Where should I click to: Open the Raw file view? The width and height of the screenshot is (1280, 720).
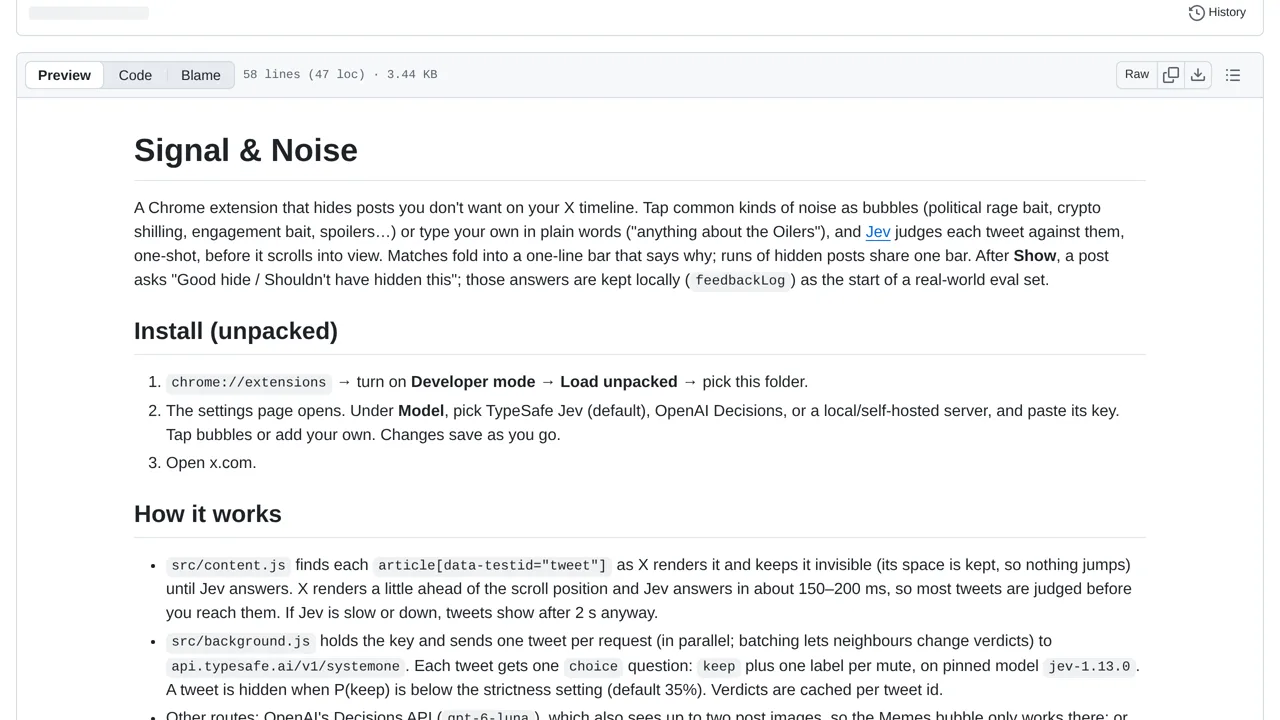point(1137,74)
